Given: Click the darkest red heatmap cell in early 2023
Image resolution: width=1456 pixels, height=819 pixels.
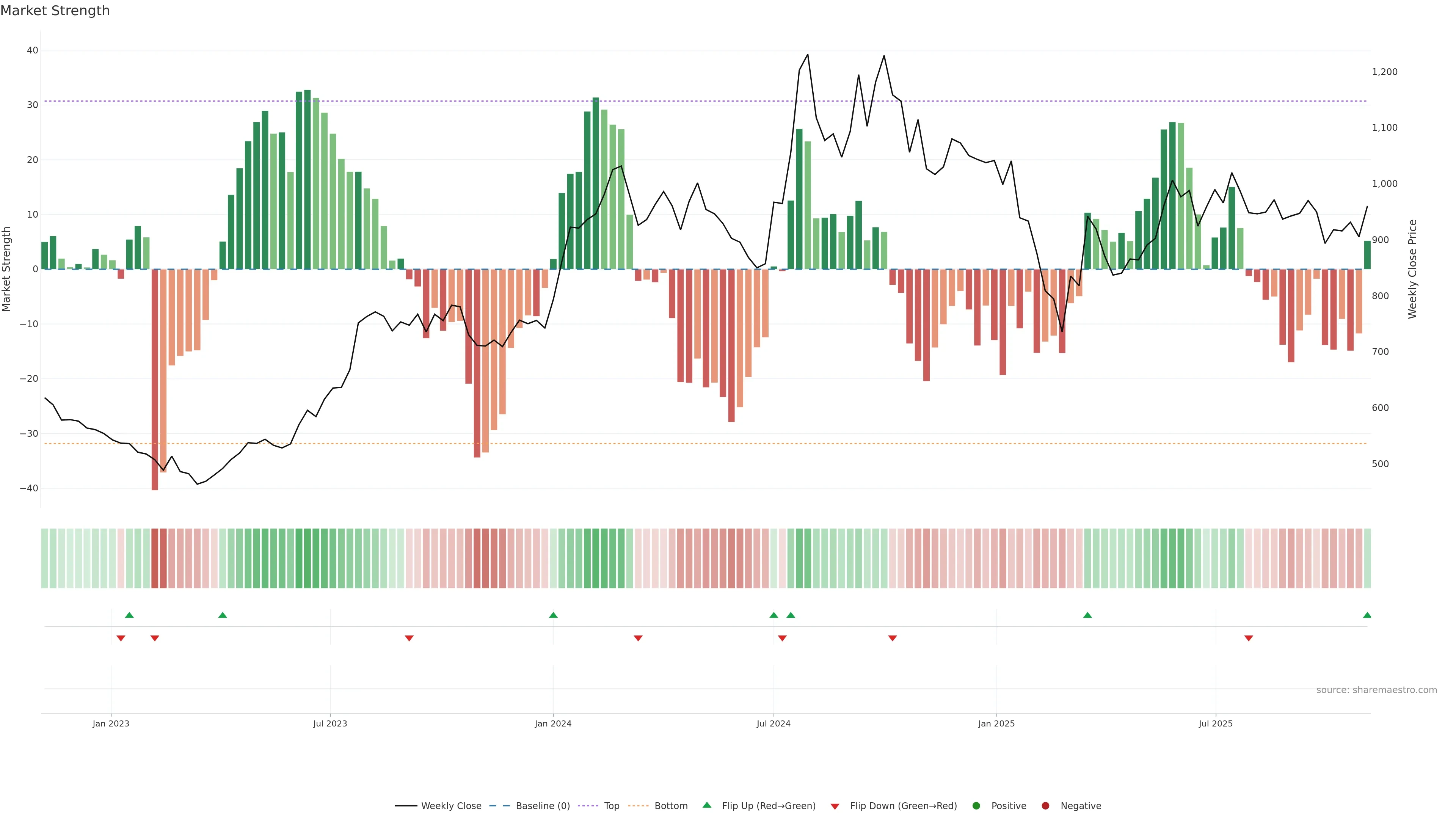Looking at the screenshot, I should click(x=155, y=558).
